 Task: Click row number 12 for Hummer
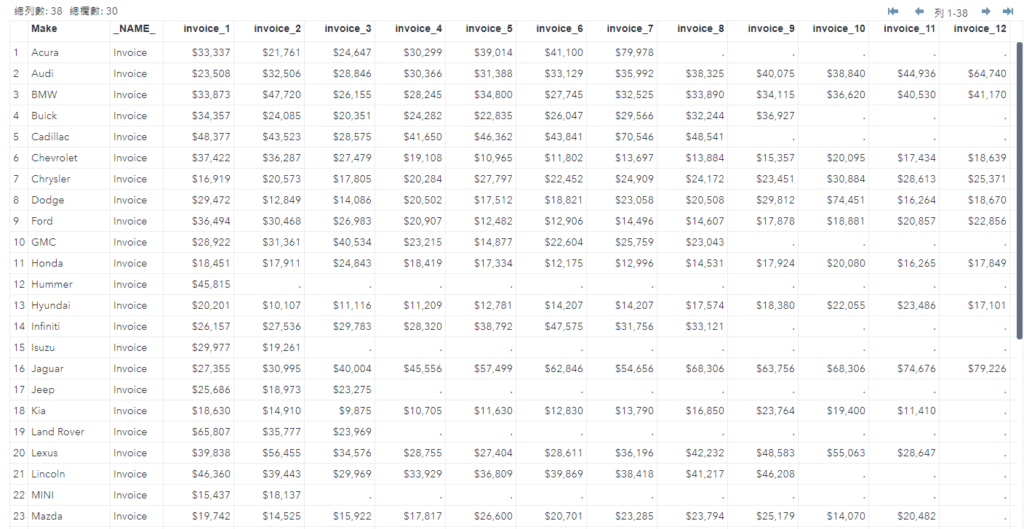click(16, 285)
